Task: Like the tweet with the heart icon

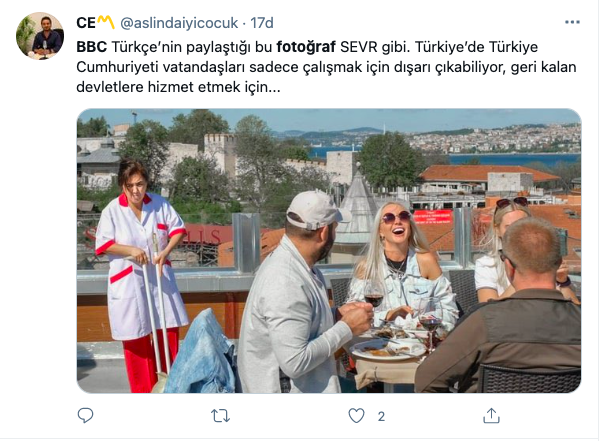Action: 356,416
